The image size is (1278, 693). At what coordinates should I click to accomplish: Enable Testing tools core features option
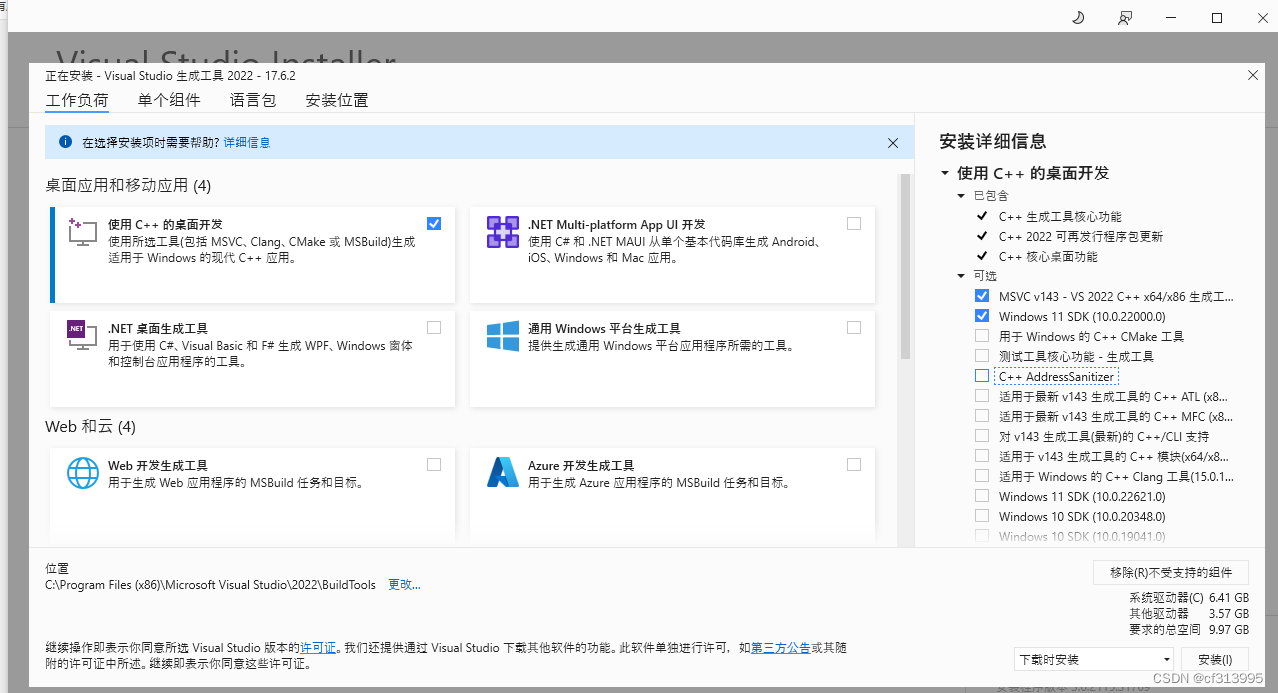coord(981,356)
